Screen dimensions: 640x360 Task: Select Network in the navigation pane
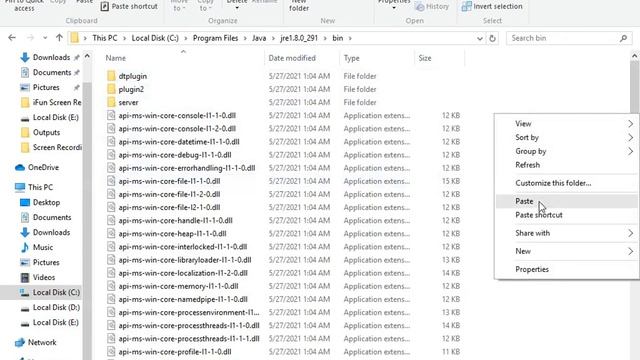pyautogui.click(x=42, y=342)
